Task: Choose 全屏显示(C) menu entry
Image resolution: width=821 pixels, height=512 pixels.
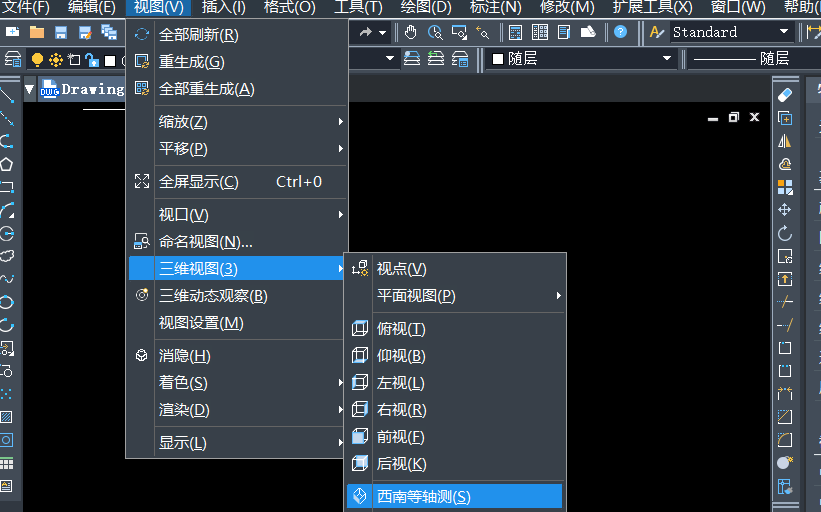Action: pos(238,182)
